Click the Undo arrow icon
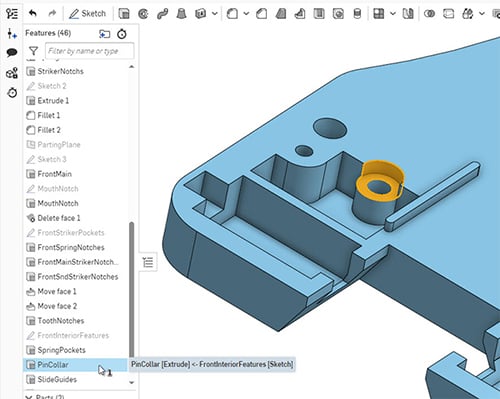The height and width of the screenshot is (399, 500). point(32,13)
